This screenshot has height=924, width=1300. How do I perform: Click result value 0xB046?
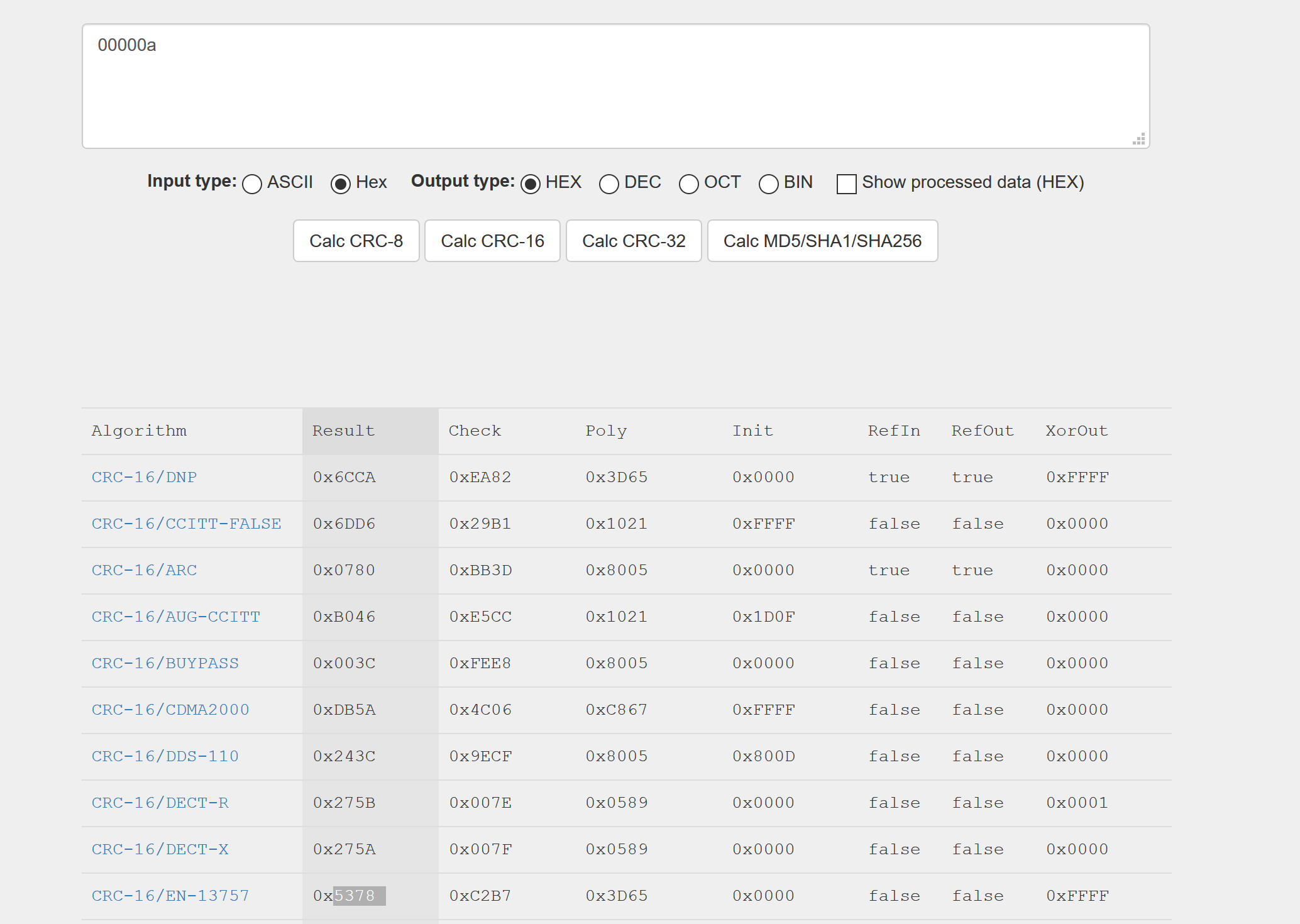click(x=344, y=617)
